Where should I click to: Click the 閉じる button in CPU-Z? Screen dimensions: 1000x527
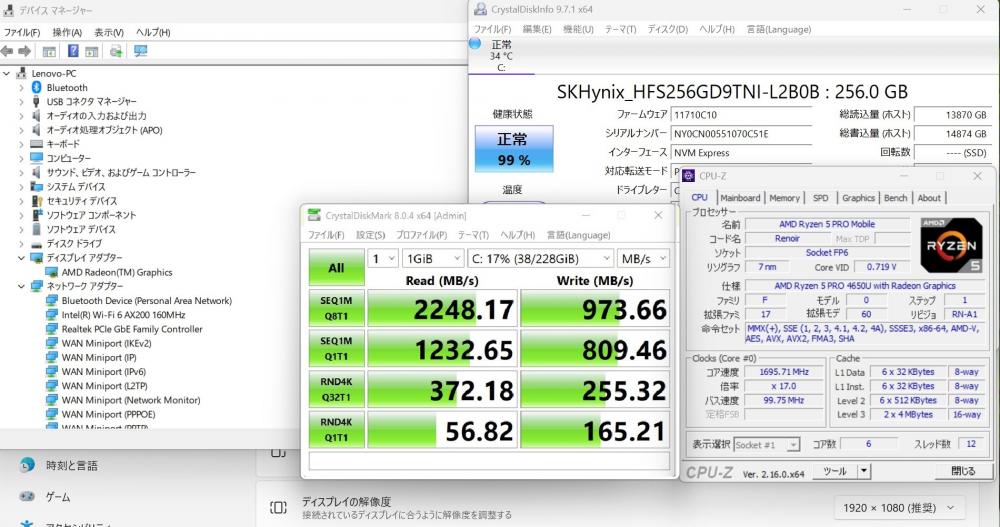[963, 471]
